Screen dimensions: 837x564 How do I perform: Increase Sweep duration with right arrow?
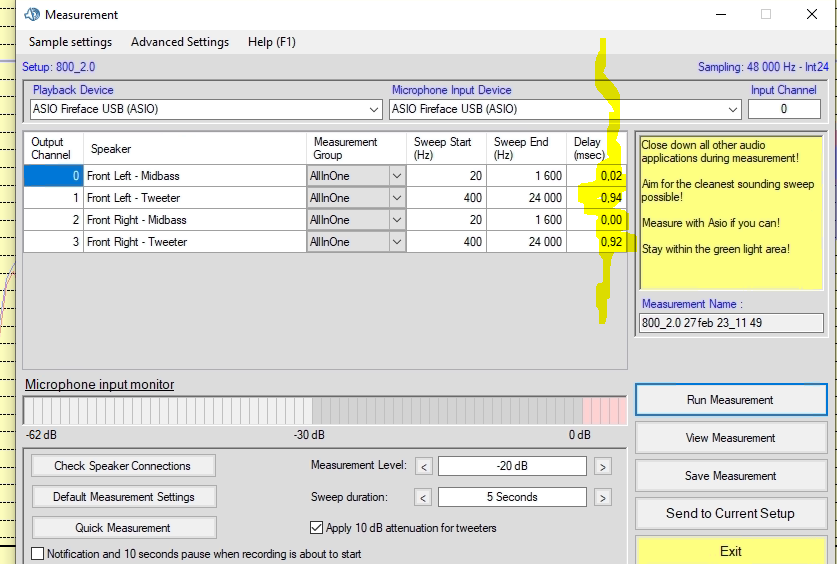tap(602, 497)
